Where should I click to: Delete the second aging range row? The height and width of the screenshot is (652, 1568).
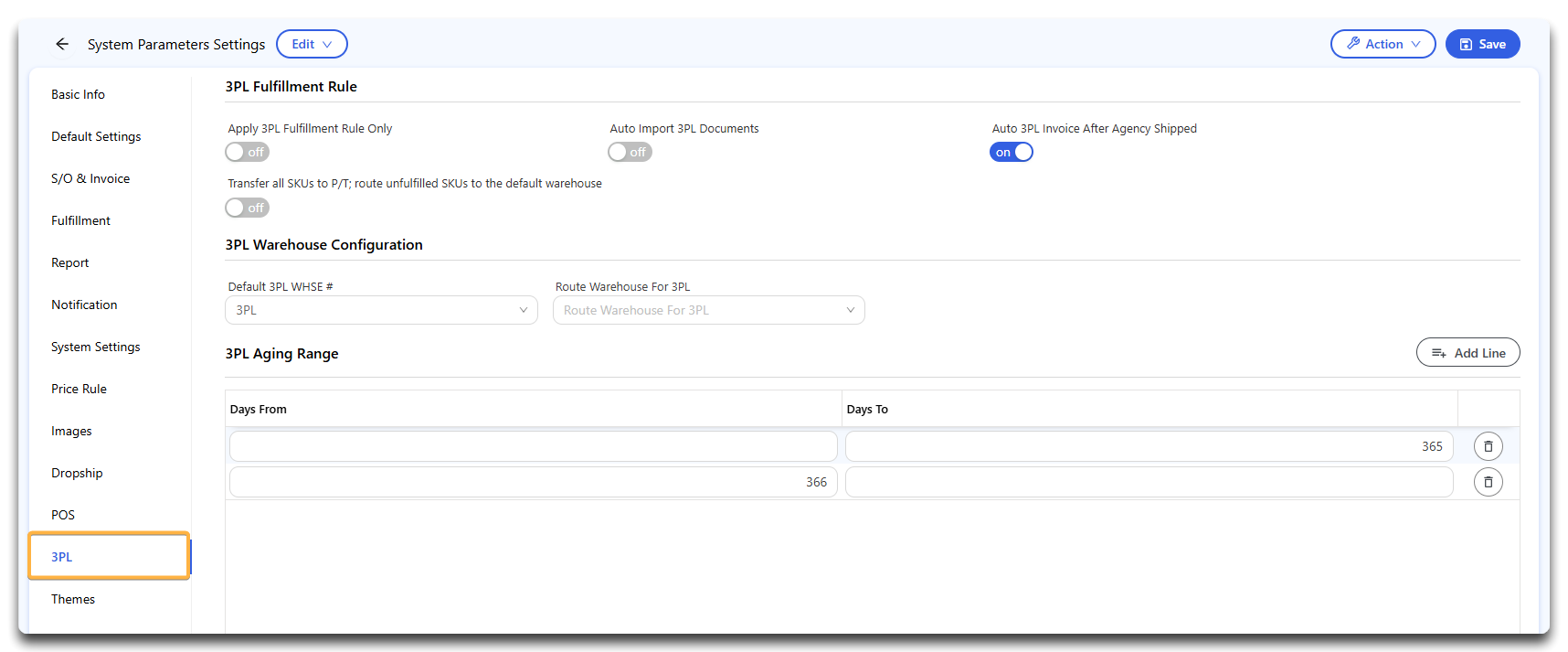pos(1488,482)
